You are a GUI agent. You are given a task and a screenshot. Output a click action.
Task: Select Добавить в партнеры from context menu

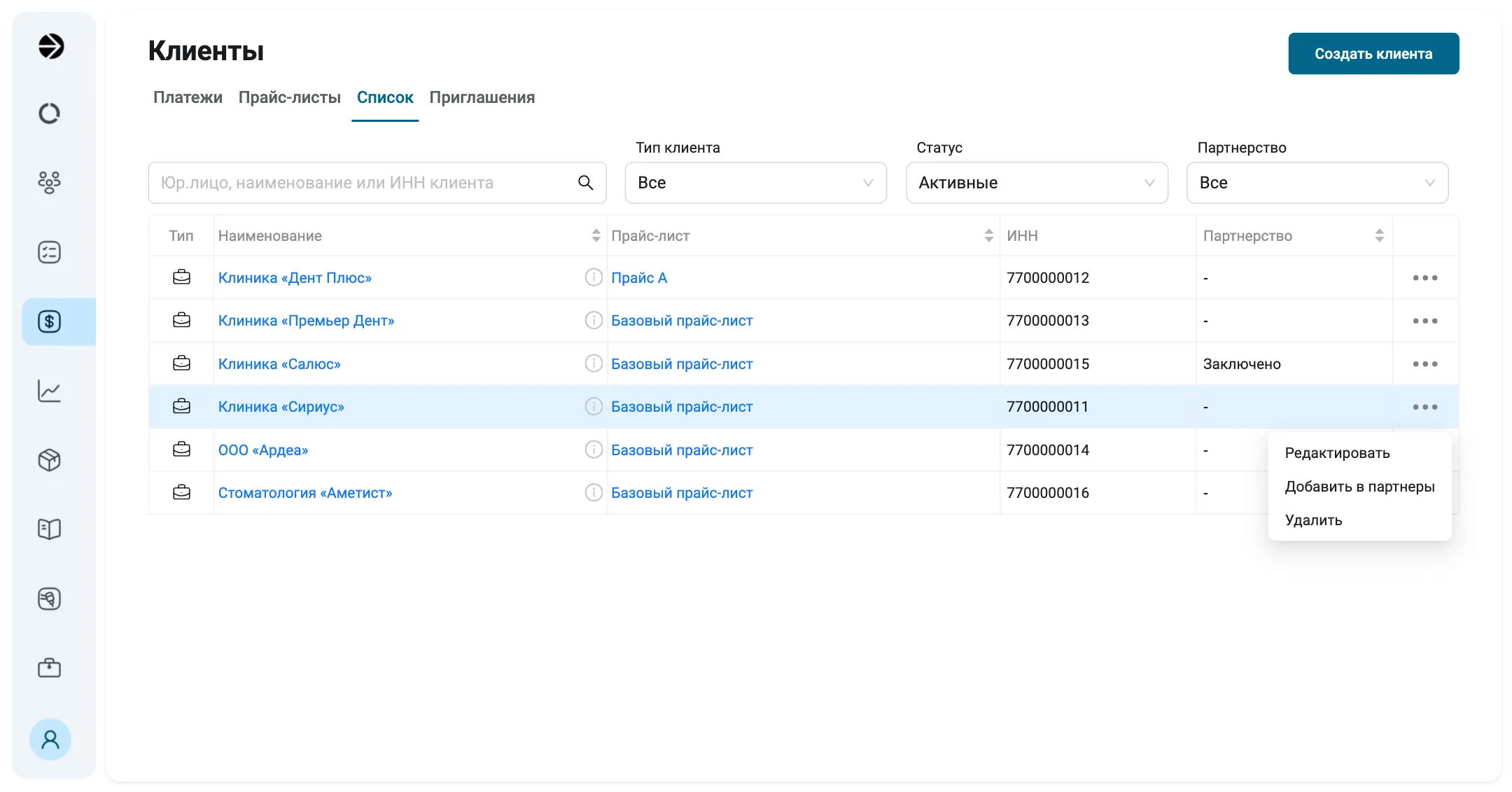(x=1359, y=487)
